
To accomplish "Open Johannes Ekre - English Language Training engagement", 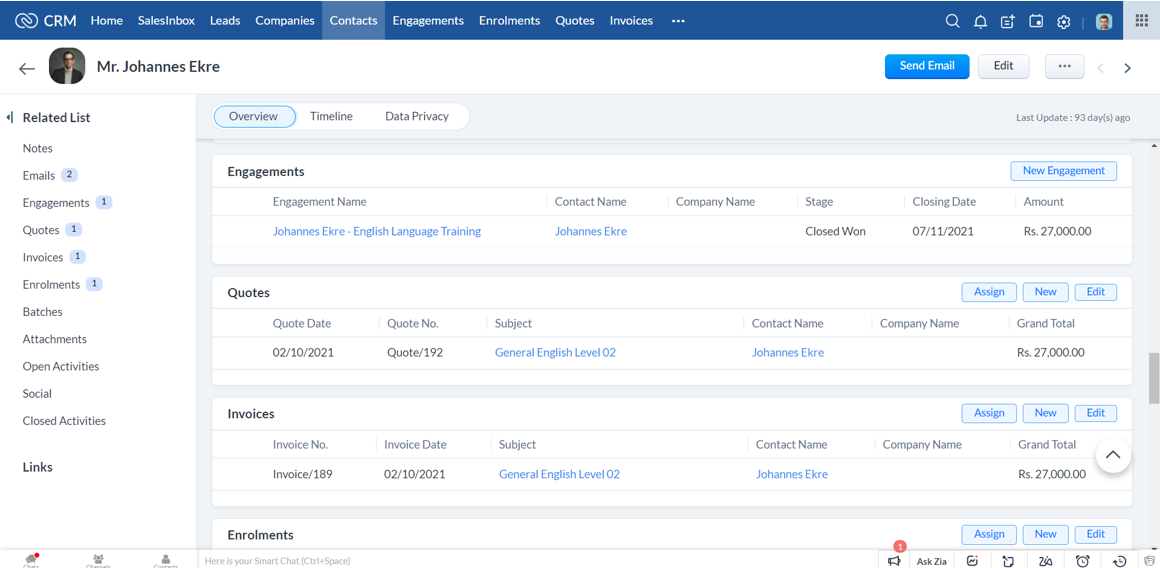I will 377,231.
